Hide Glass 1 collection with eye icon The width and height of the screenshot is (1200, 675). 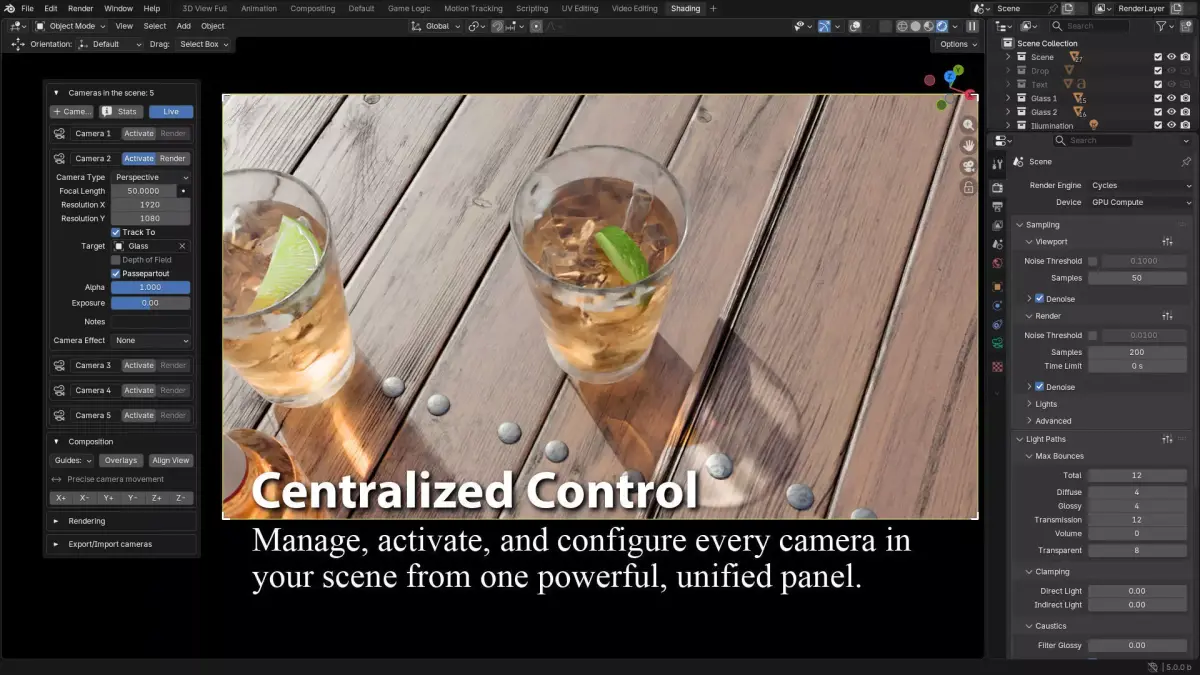(x=1171, y=98)
